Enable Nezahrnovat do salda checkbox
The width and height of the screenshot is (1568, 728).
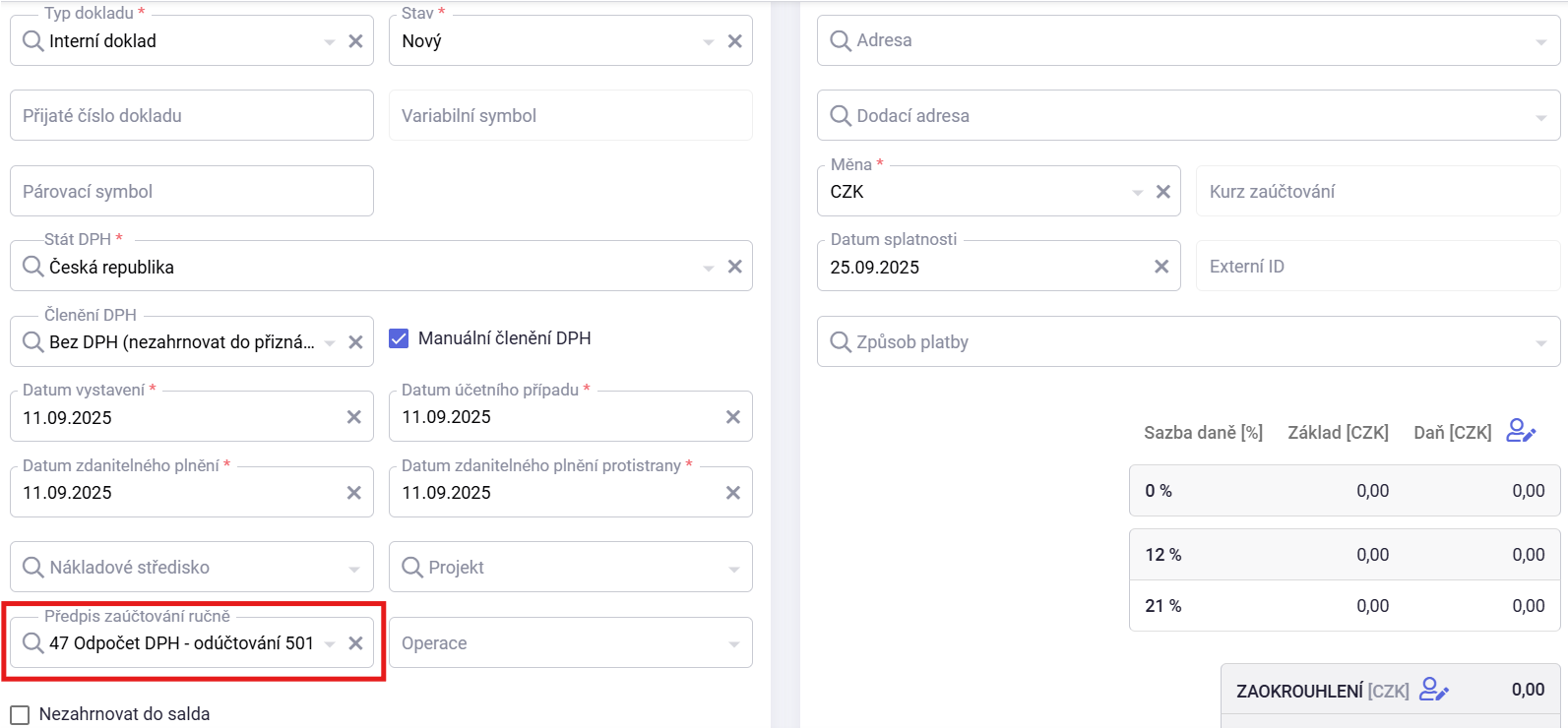tap(20, 714)
